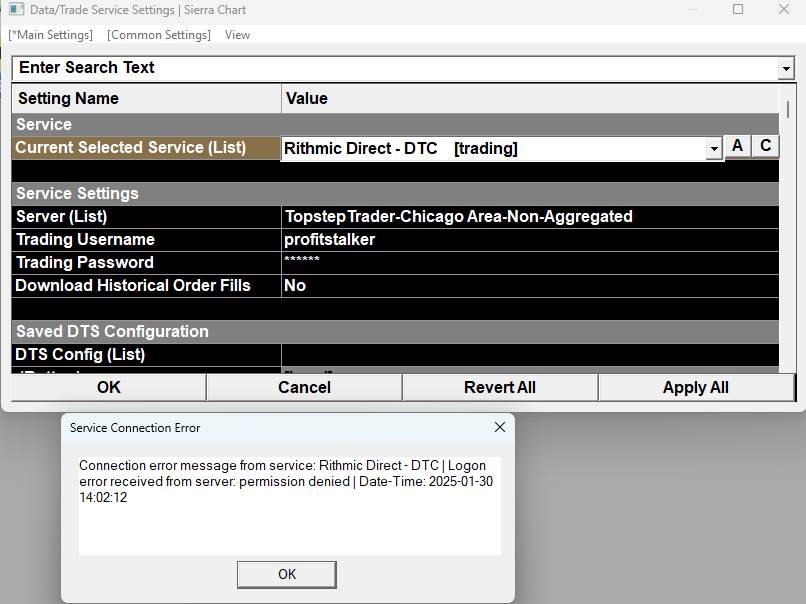Open the [*Main Settings] menu
This screenshot has height=604, width=806.
click(50, 35)
